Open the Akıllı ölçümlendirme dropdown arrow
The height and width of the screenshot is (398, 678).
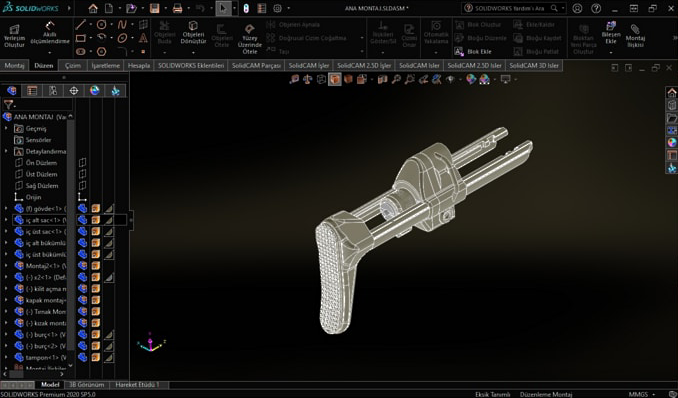coord(50,52)
